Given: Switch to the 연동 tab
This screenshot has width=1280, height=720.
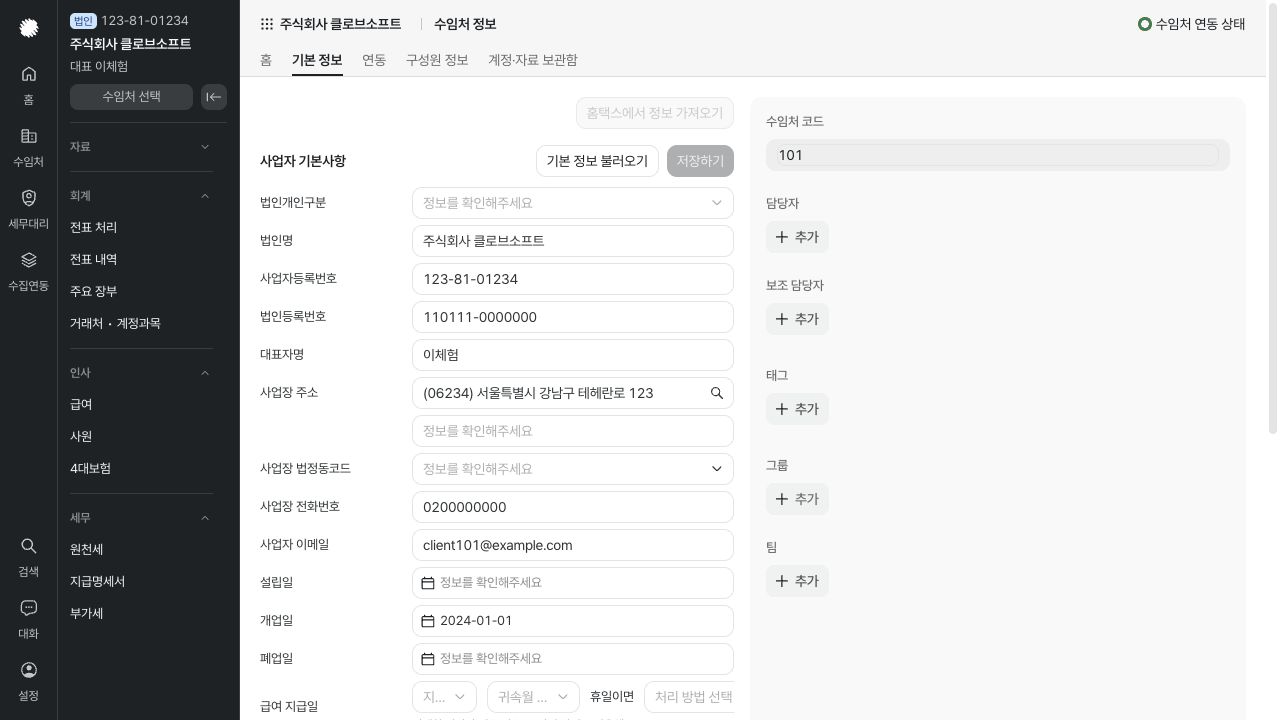Looking at the screenshot, I should (x=374, y=60).
